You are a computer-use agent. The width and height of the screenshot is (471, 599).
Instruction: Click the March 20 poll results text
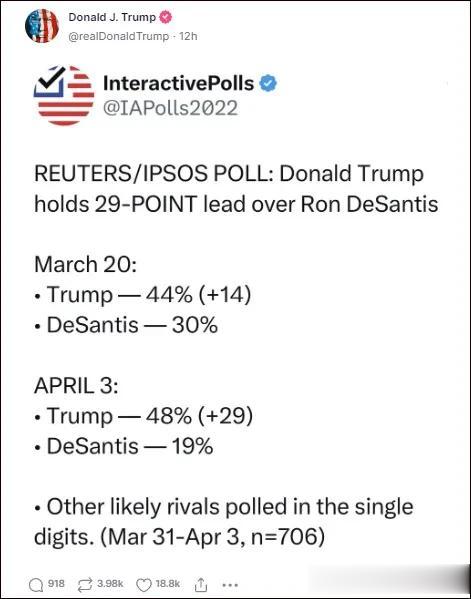pyautogui.click(x=142, y=295)
